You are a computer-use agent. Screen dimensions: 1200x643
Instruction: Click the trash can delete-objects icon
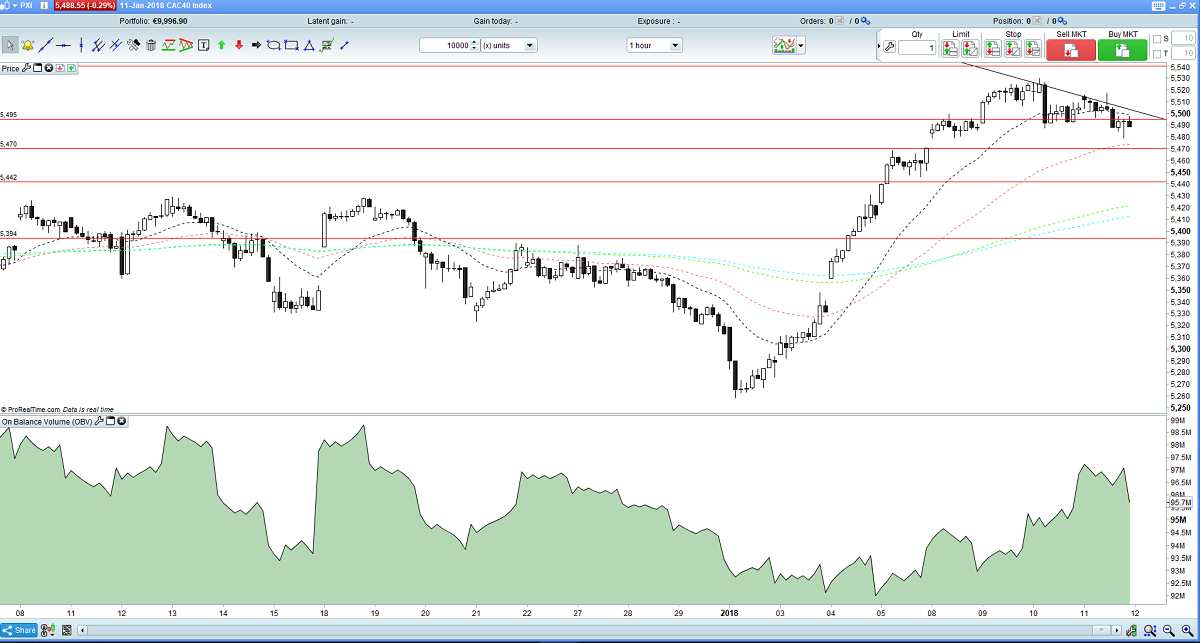(x=151, y=45)
